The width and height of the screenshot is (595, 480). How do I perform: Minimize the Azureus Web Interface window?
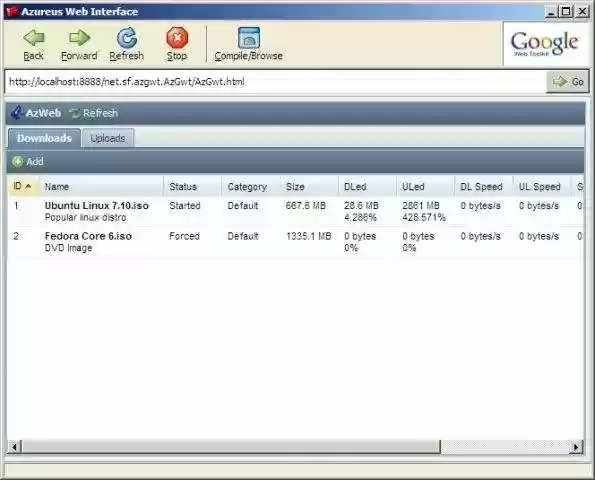coord(551,12)
